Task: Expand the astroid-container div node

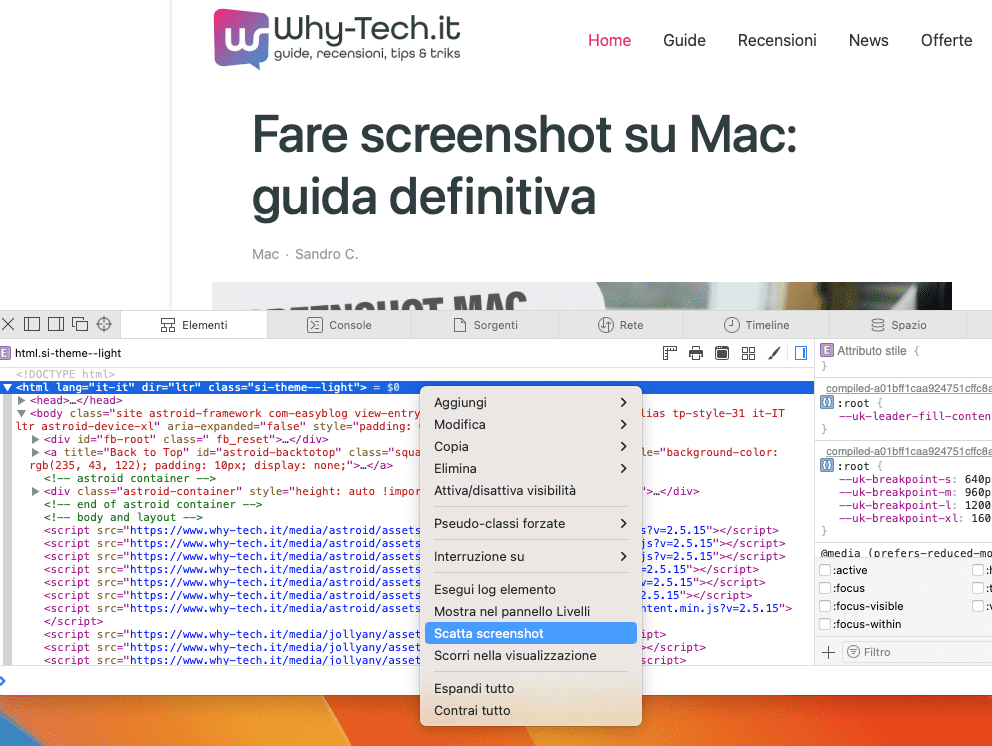Action: (x=35, y=491)
